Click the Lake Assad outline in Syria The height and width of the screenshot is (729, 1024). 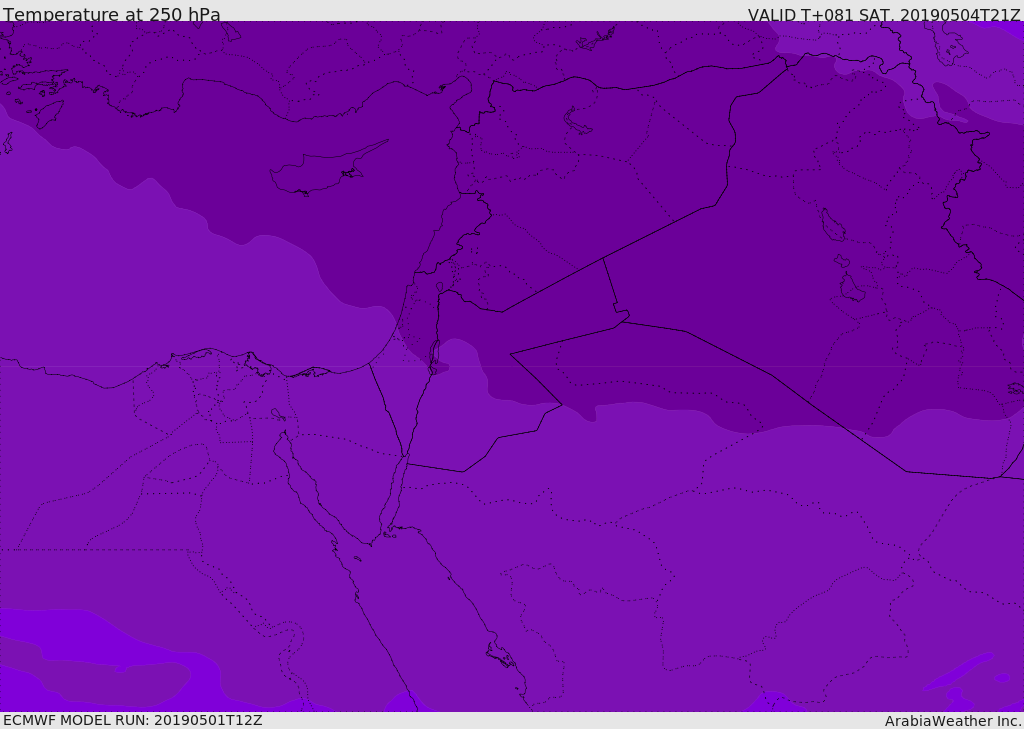578,121
